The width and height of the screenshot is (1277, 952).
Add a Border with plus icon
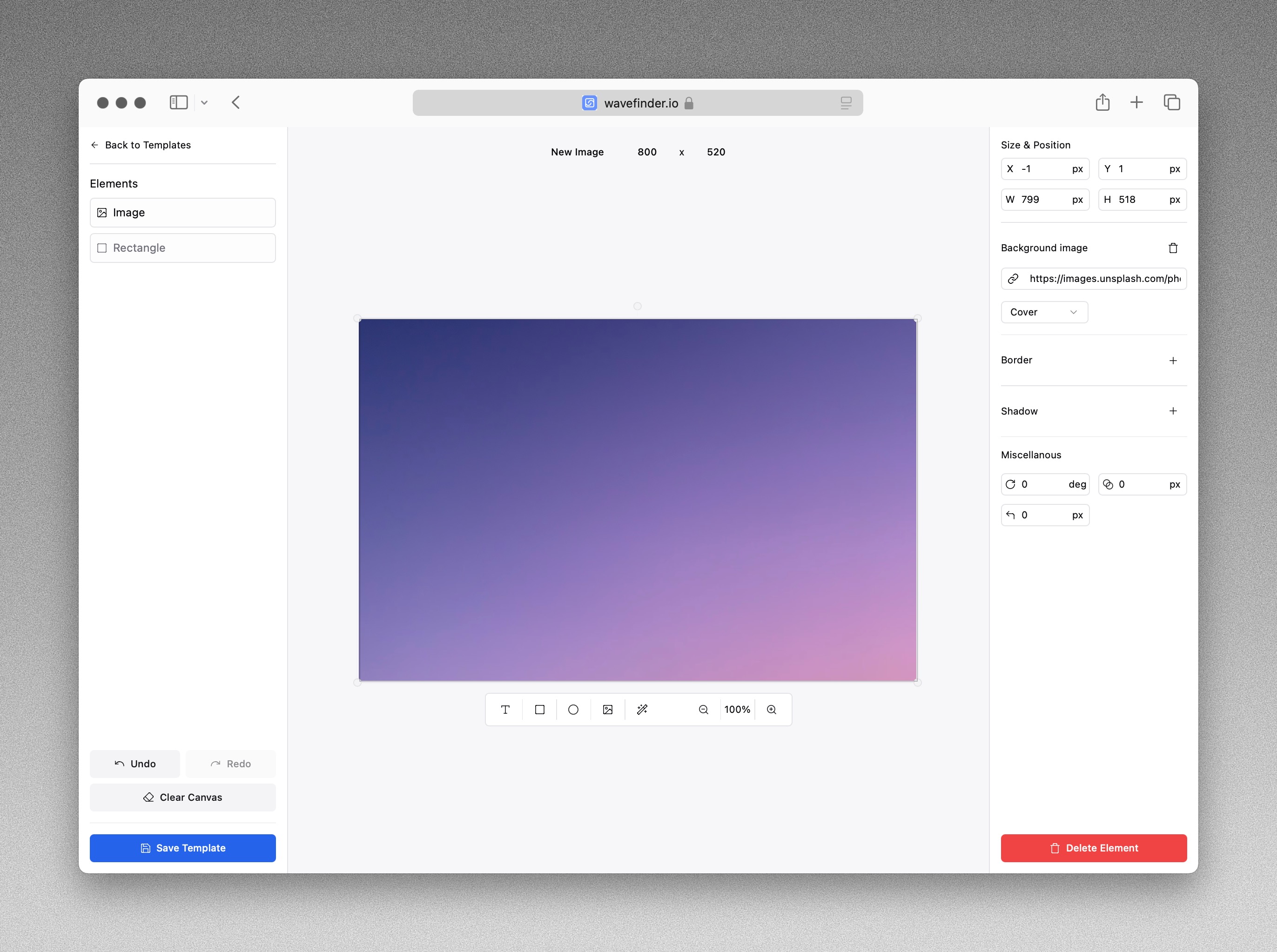point(1173,360)
